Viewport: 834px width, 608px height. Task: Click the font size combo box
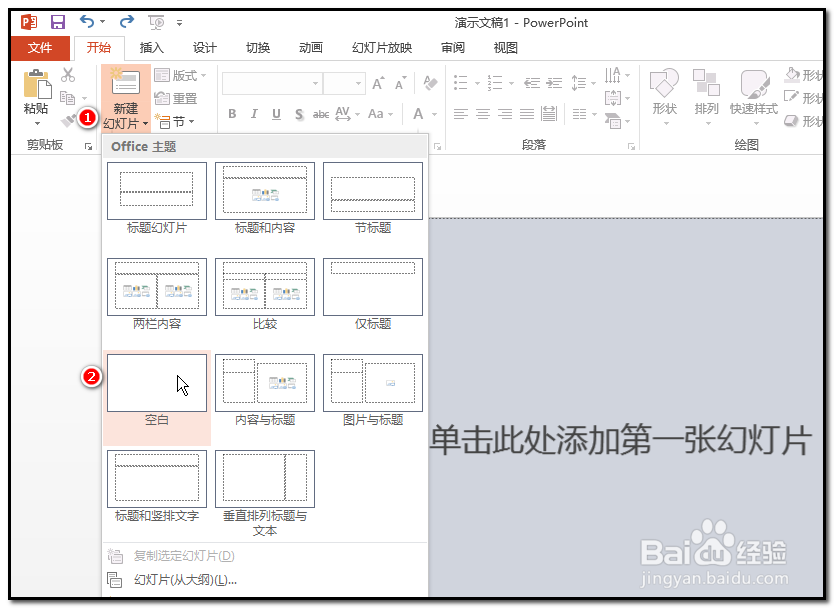pyautogui.click(x=344, y=84)
